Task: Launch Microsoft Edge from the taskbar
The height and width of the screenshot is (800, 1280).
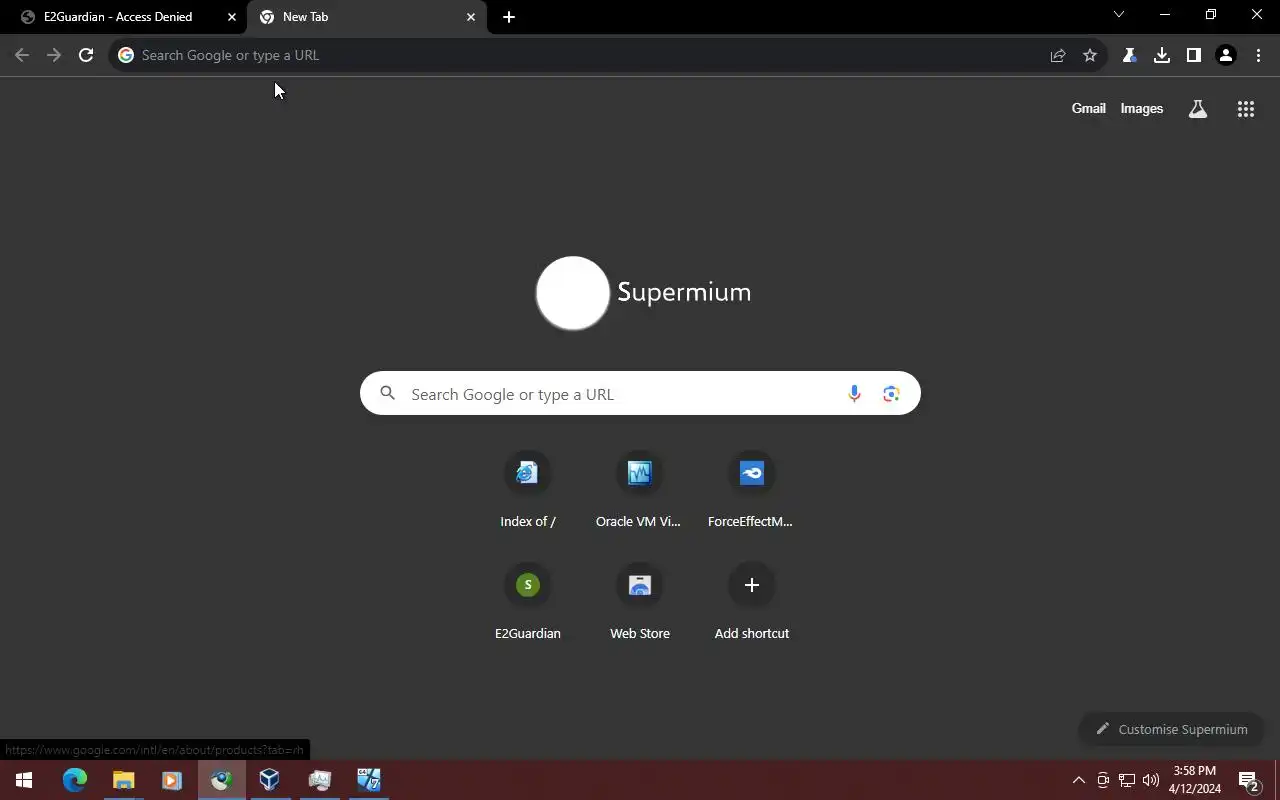Action: click(x=75, y=780)
